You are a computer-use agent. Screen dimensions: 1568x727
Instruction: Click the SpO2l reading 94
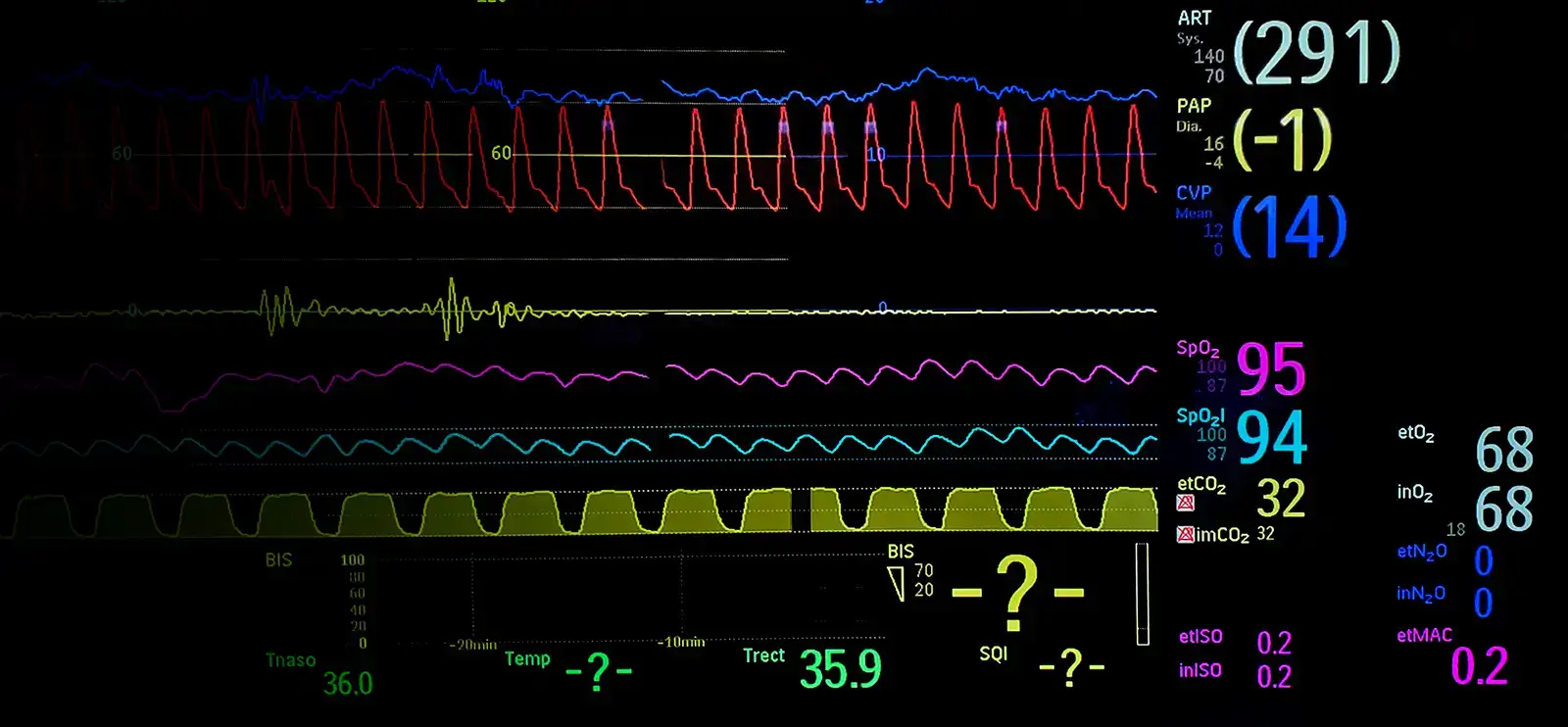[x=1271, y=437]
